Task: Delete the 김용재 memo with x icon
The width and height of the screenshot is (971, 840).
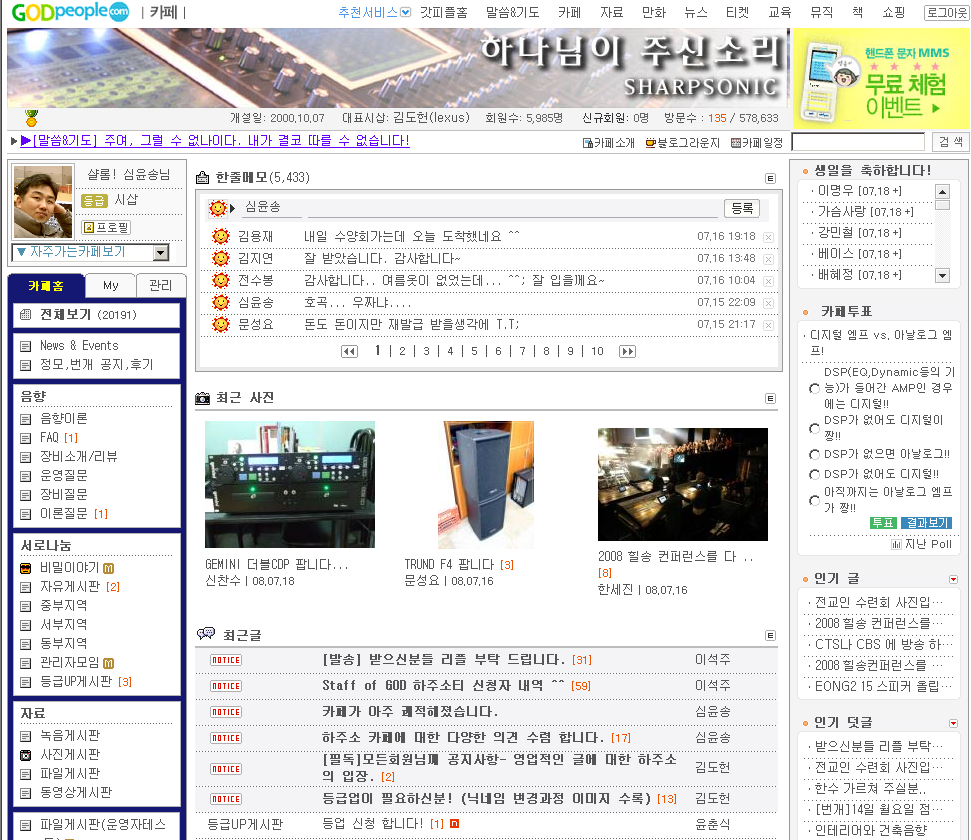Action: (768, 237)
